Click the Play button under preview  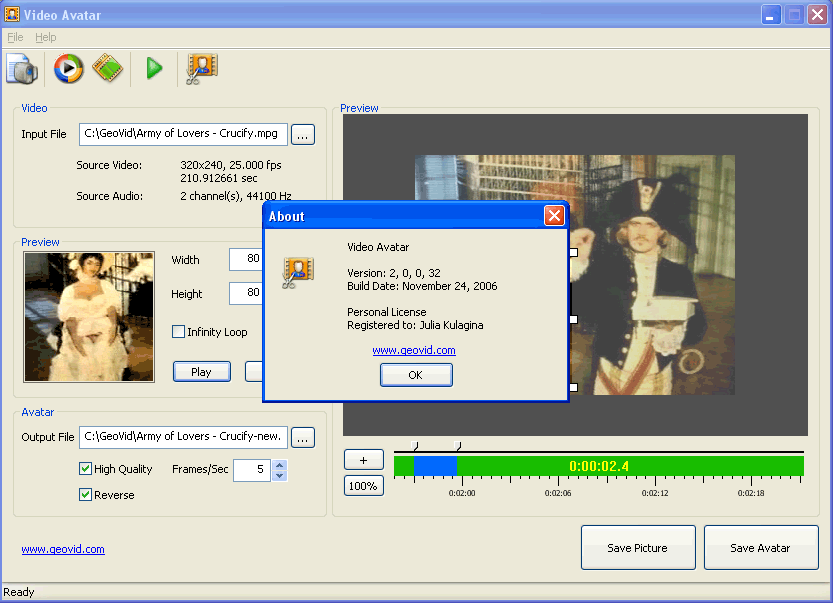(202, 372)
